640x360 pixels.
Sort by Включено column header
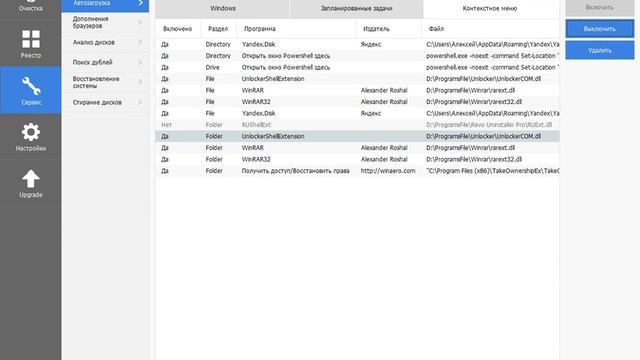click(178, 29)
